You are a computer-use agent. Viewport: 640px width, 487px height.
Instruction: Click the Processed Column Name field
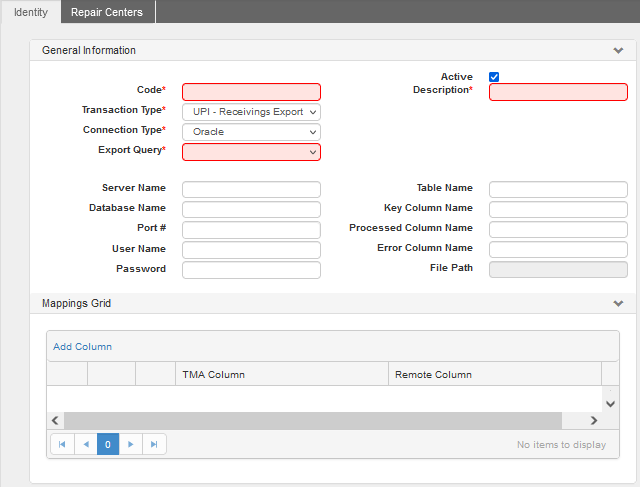point(558,229)
